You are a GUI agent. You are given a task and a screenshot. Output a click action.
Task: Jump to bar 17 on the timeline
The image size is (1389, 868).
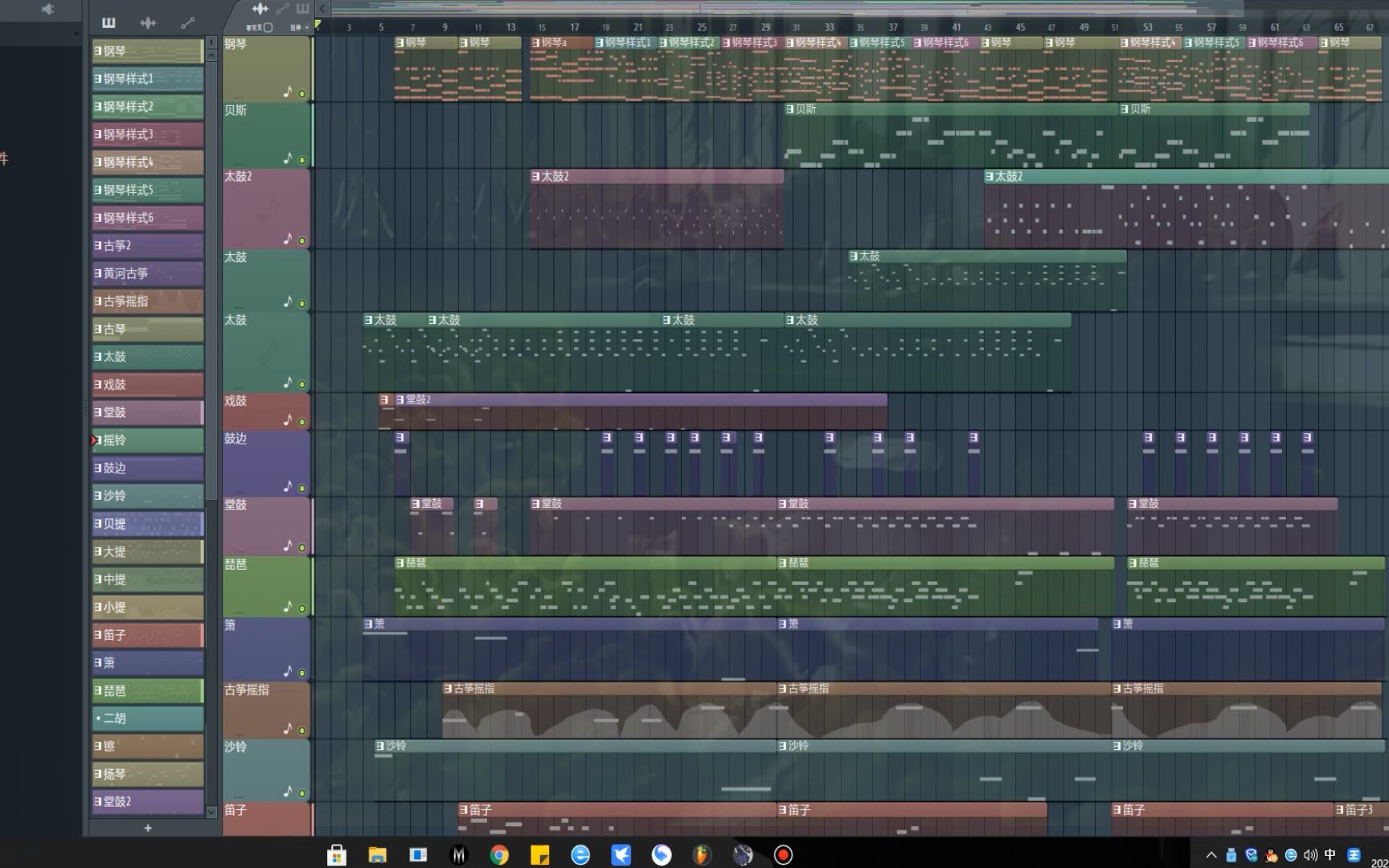pos(574,27)
